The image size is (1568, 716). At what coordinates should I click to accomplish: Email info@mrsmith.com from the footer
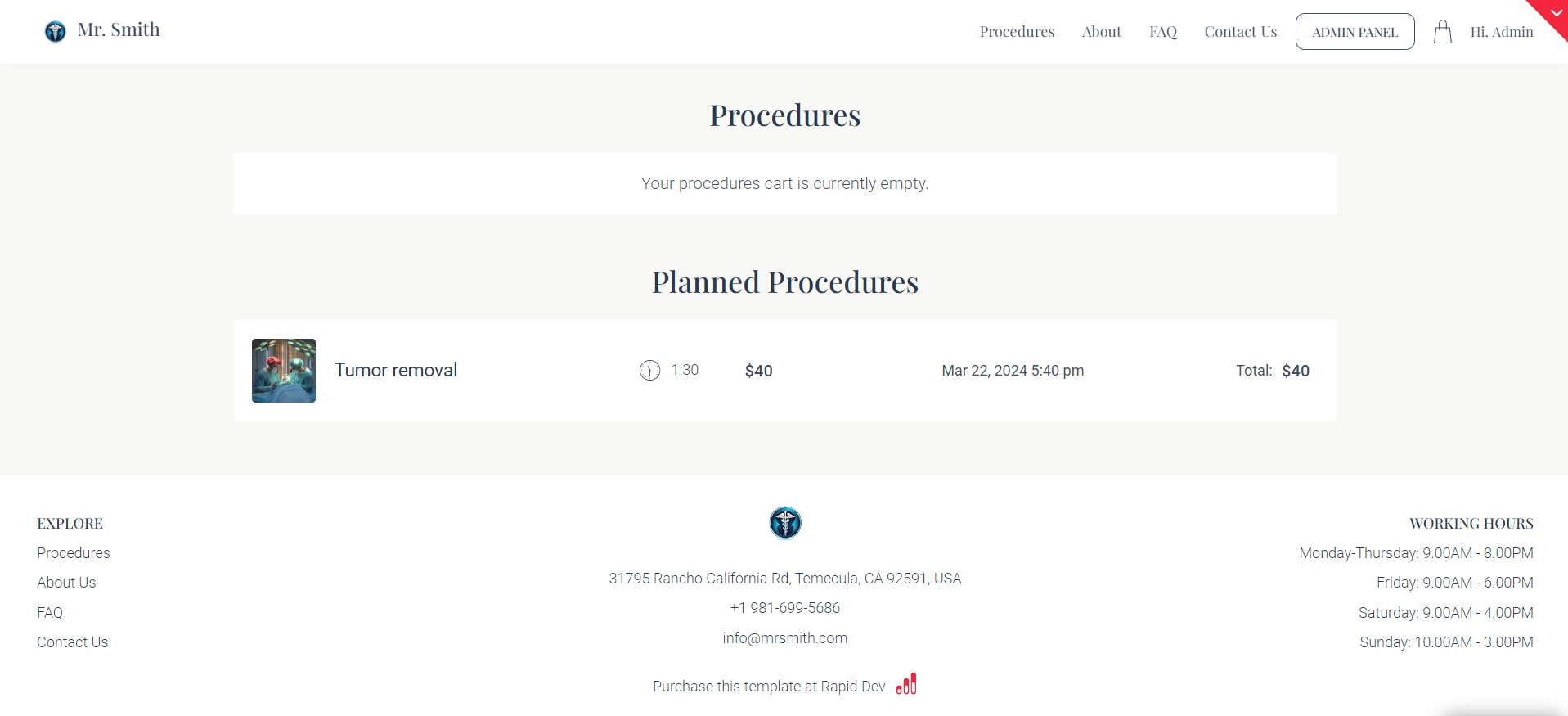[785, 638]
